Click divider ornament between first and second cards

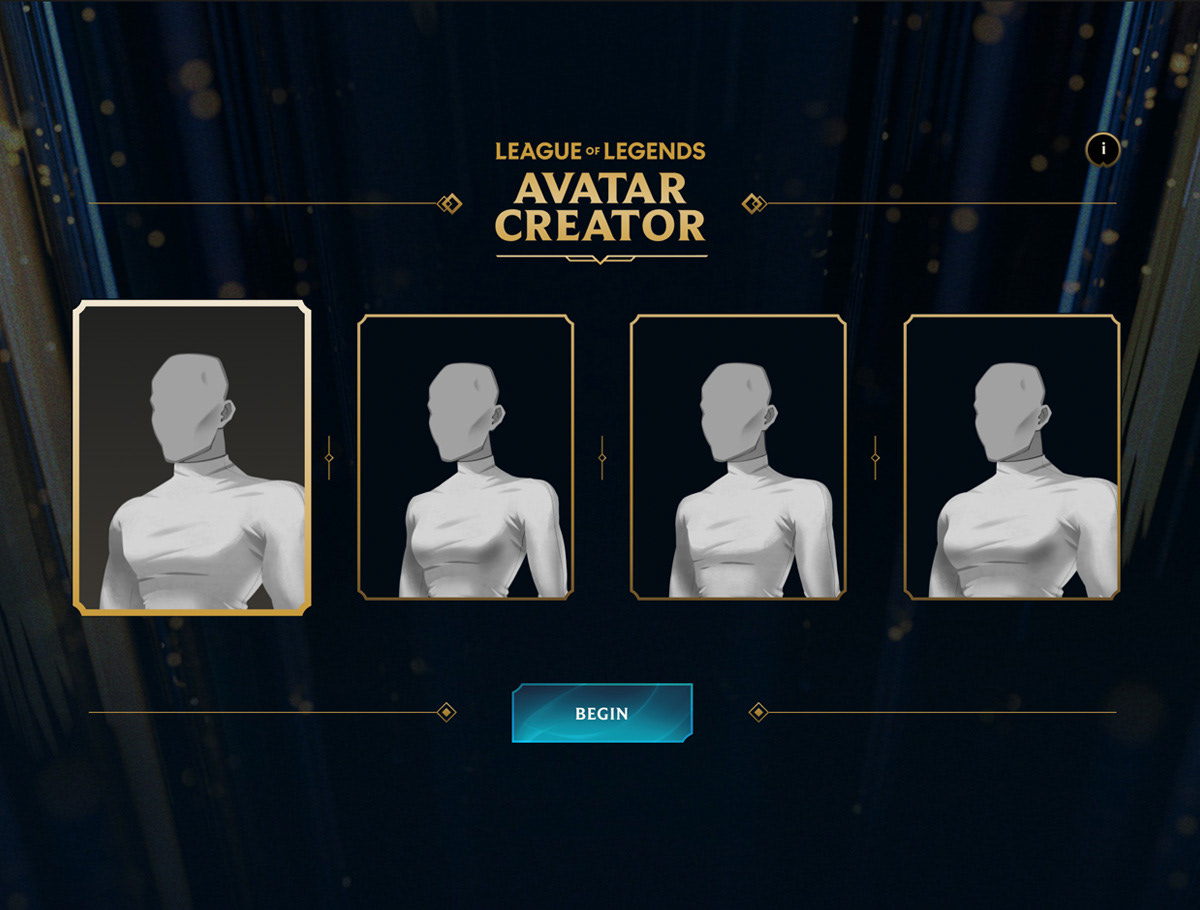tap(329, 458)
